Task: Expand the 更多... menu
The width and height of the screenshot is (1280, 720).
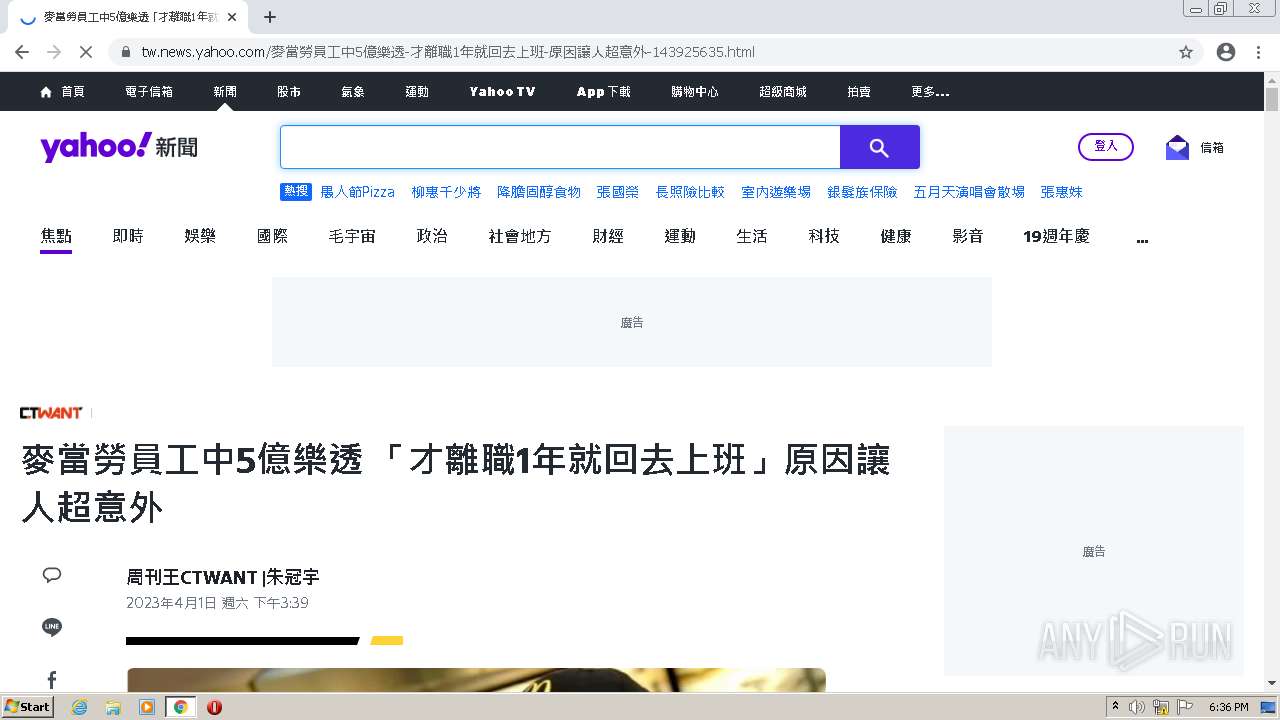Action: click(930, 91)
